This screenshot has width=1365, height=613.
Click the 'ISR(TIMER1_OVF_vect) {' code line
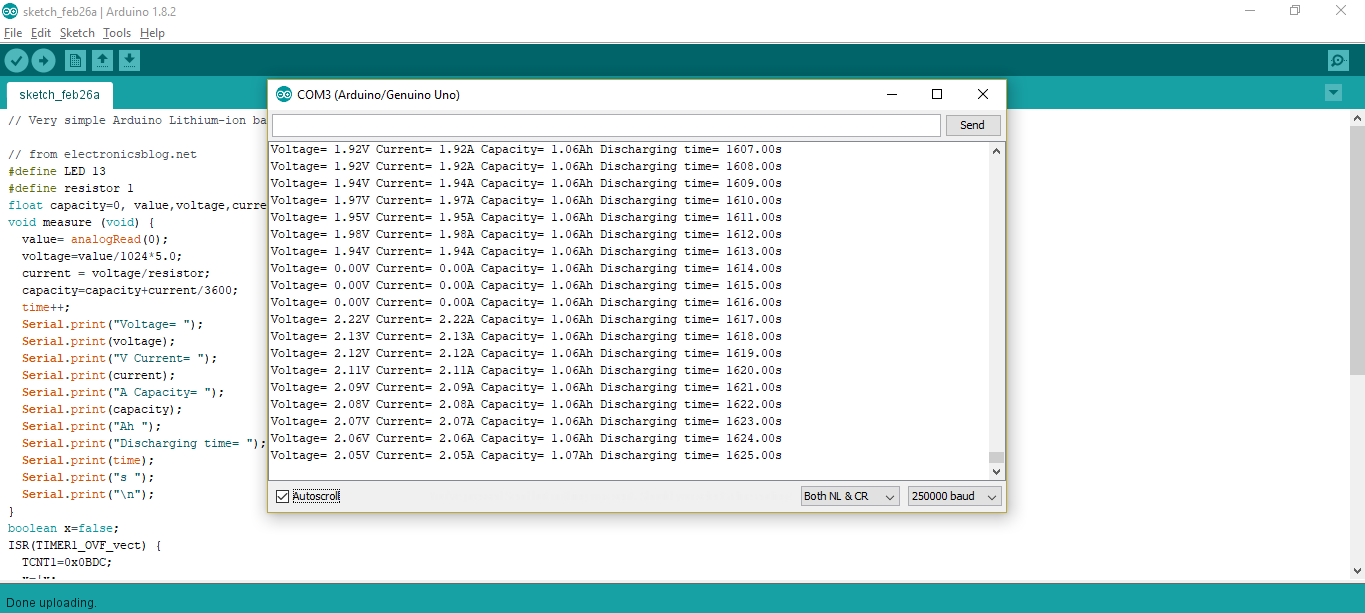(x=85, y=545)
